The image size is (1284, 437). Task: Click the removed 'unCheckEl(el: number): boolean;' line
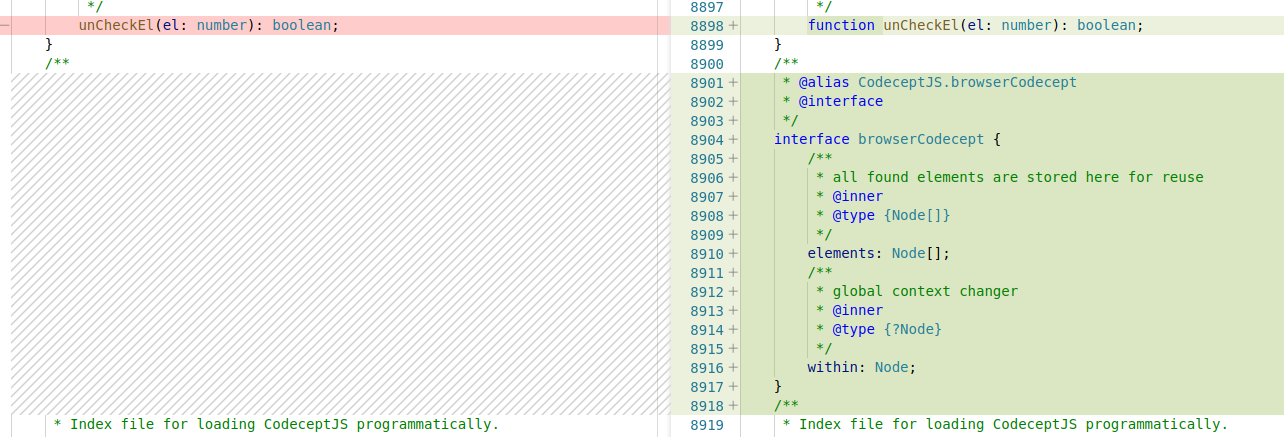pos(209,25)
